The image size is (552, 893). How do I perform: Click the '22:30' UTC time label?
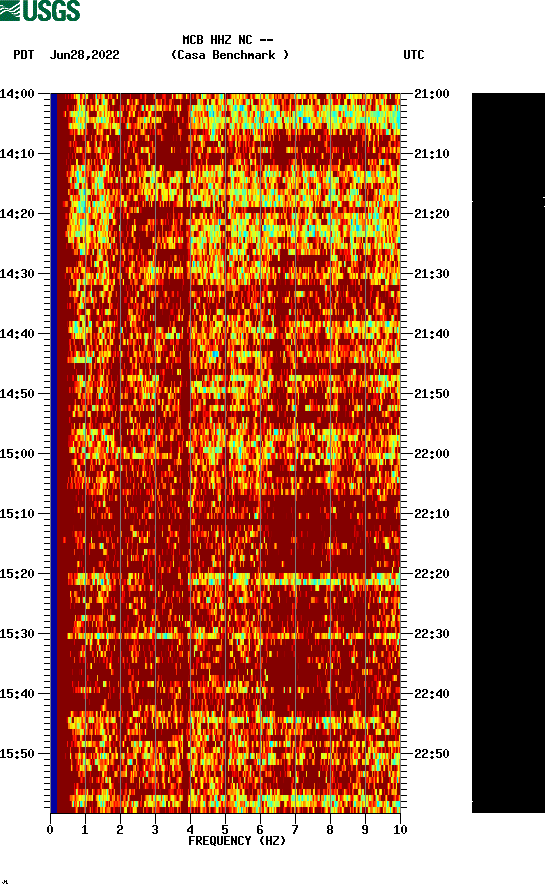tap(432, 634)
